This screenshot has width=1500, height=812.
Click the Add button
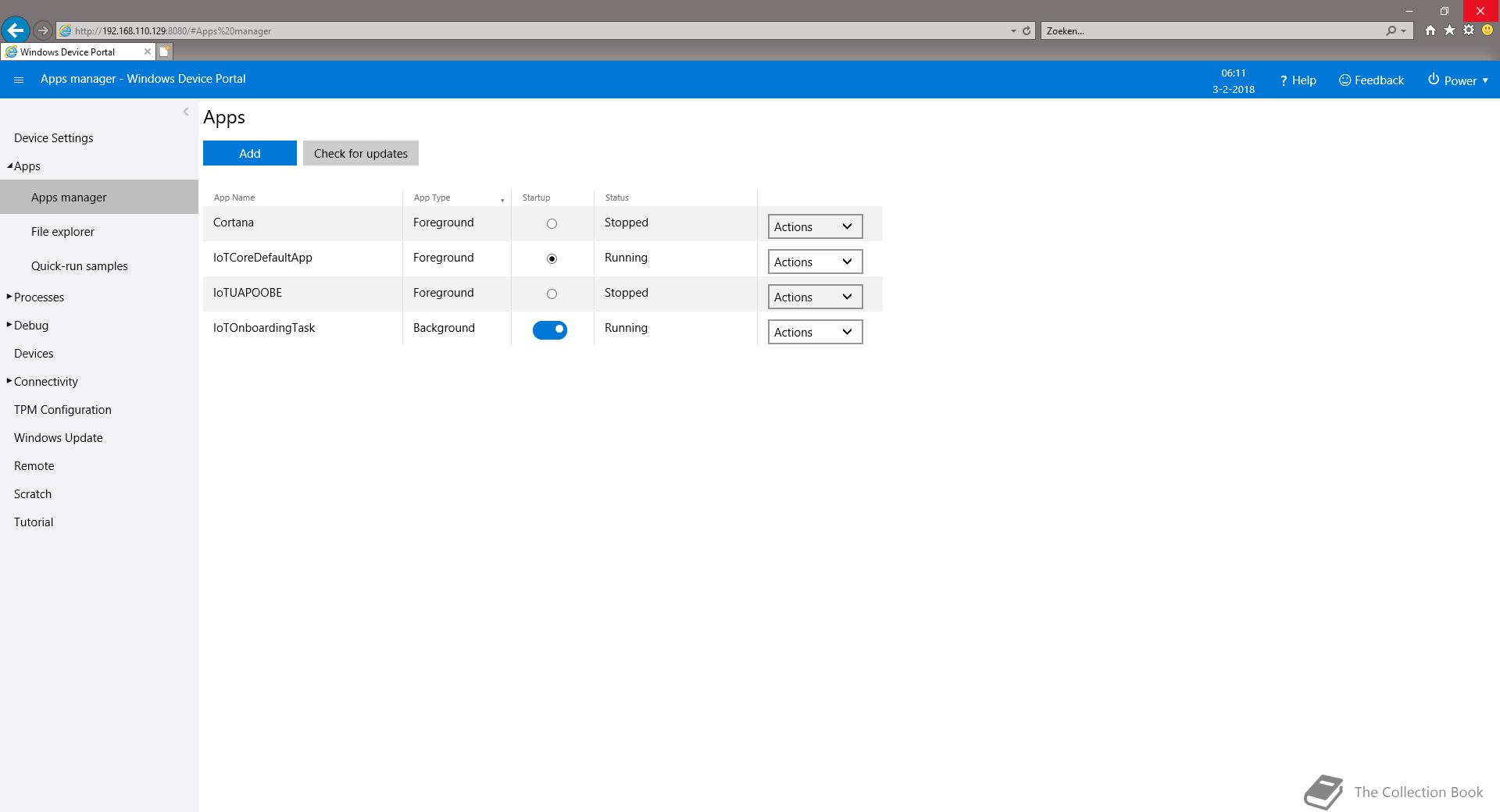point(250,153)
